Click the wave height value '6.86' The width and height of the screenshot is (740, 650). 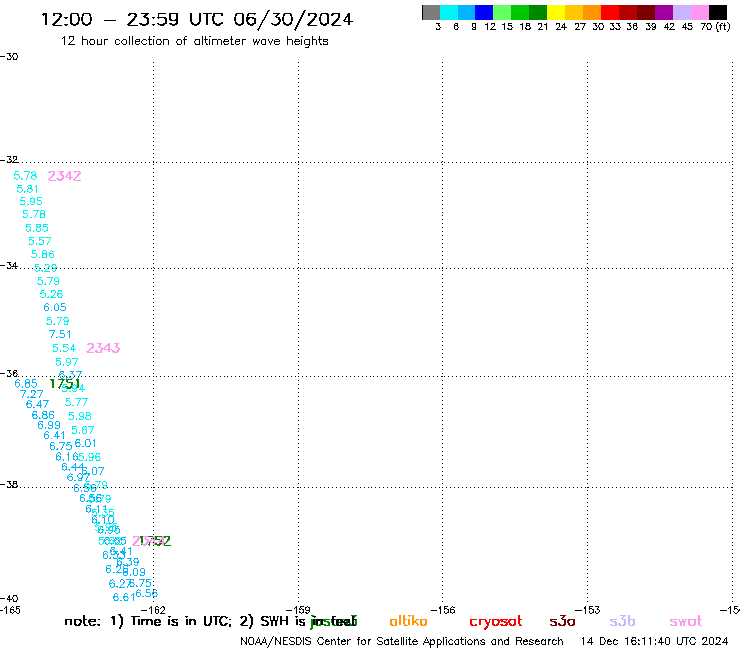pyautogui.click(x=43, y=415)
